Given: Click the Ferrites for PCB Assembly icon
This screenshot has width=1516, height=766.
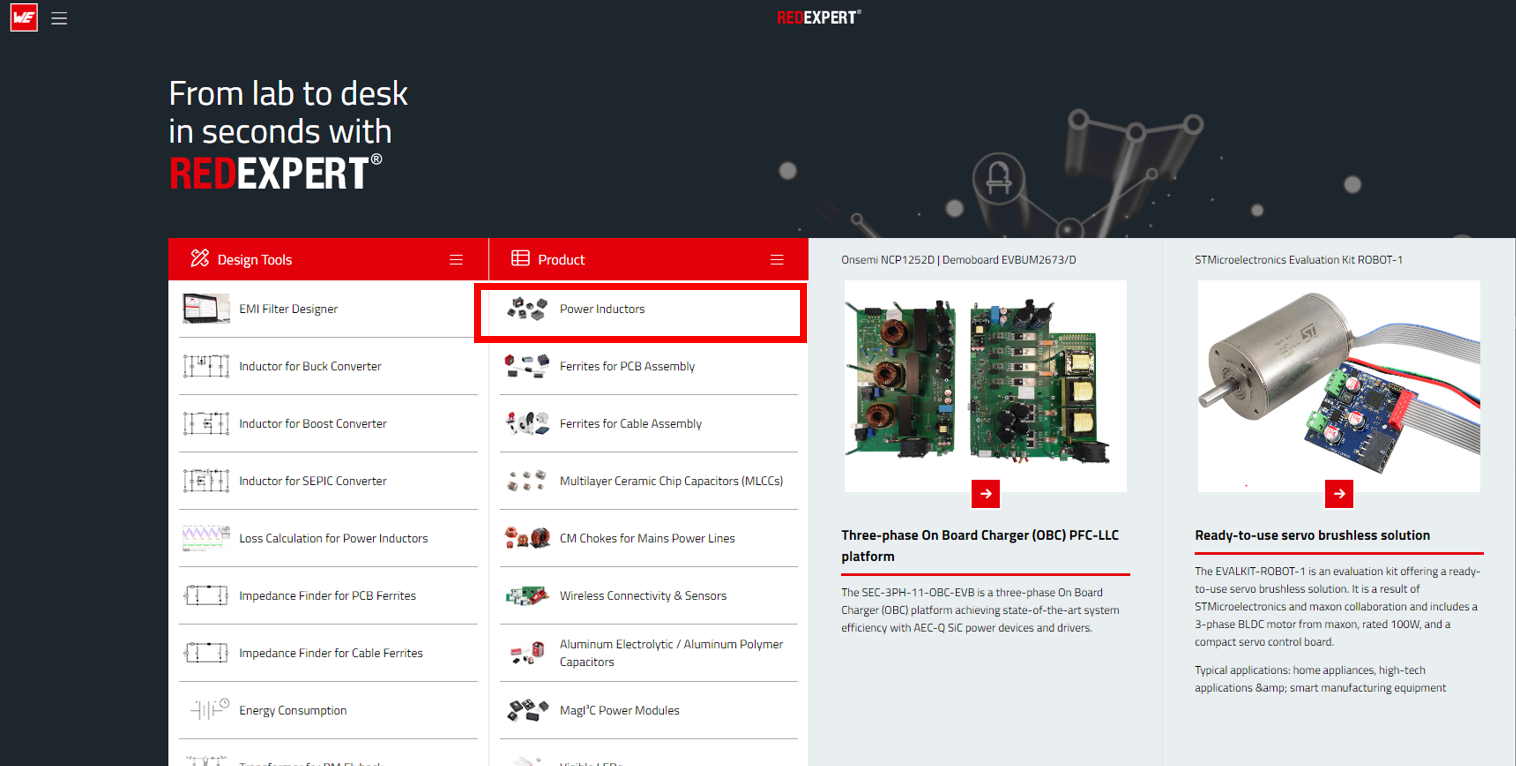Looking at the screenshot, I should pyautogui.click(x=527, y=366).
